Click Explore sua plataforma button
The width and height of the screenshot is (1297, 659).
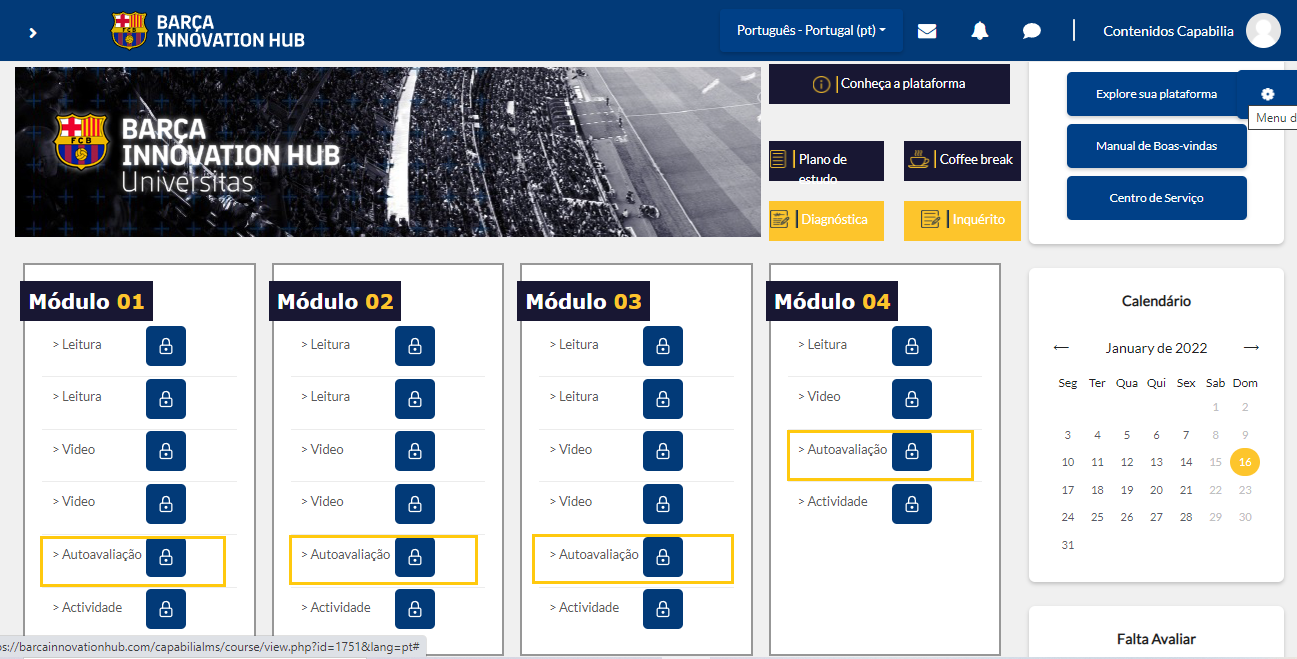tap(1156, 94)
